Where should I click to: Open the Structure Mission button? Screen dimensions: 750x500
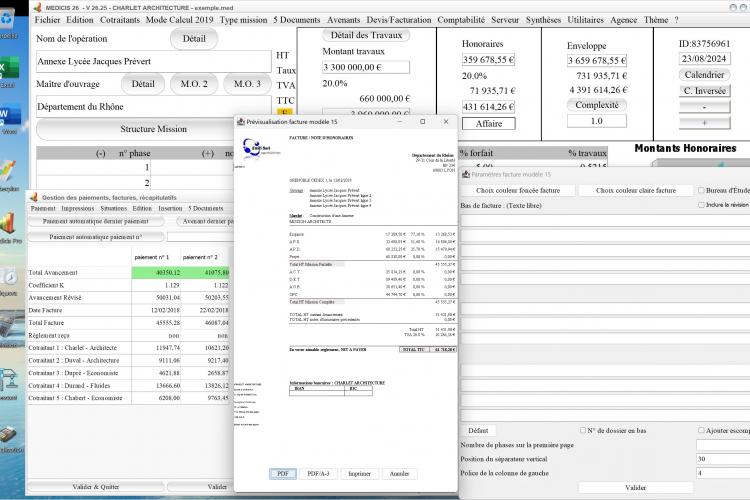[x=153, y=129]
